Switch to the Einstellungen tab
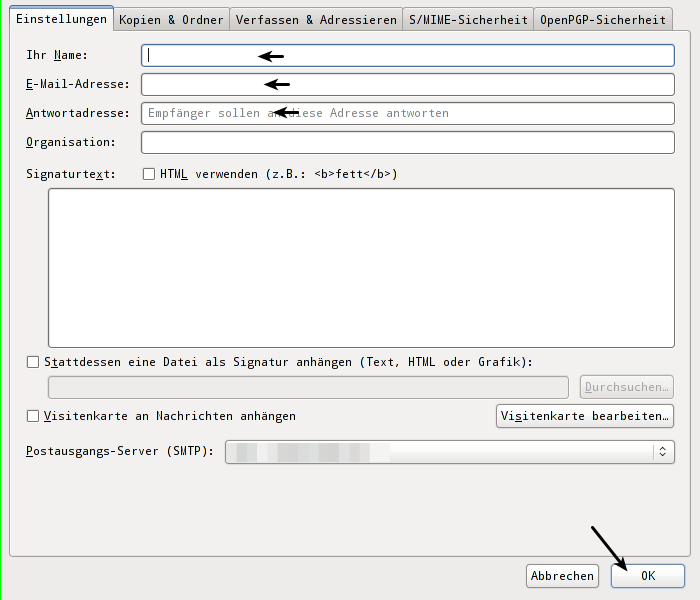 pos(61,19)
